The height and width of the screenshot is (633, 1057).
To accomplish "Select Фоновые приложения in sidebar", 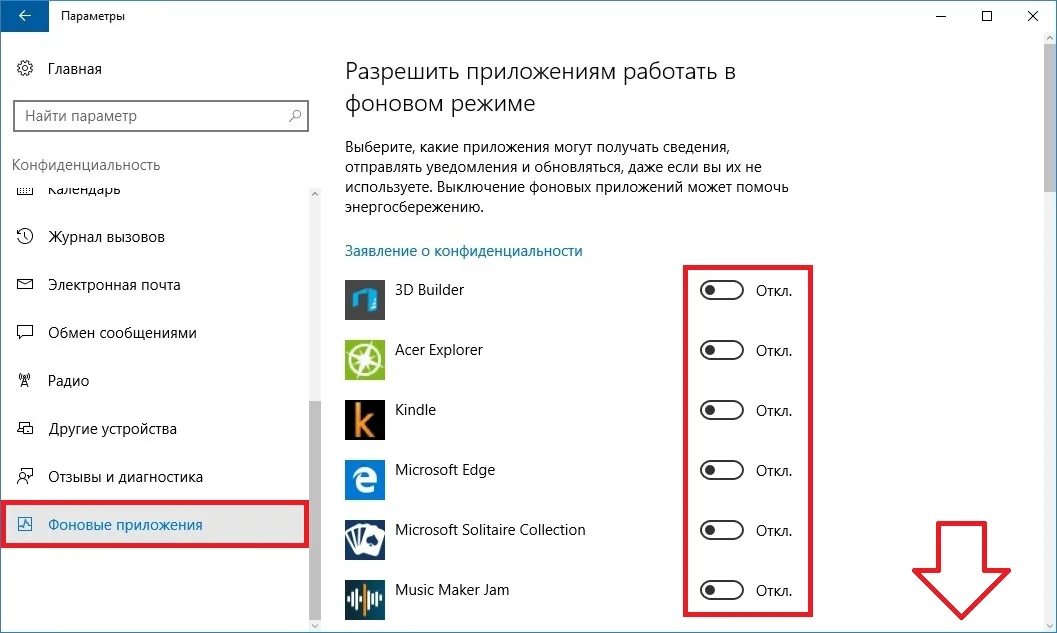I will tap(154, 524).
